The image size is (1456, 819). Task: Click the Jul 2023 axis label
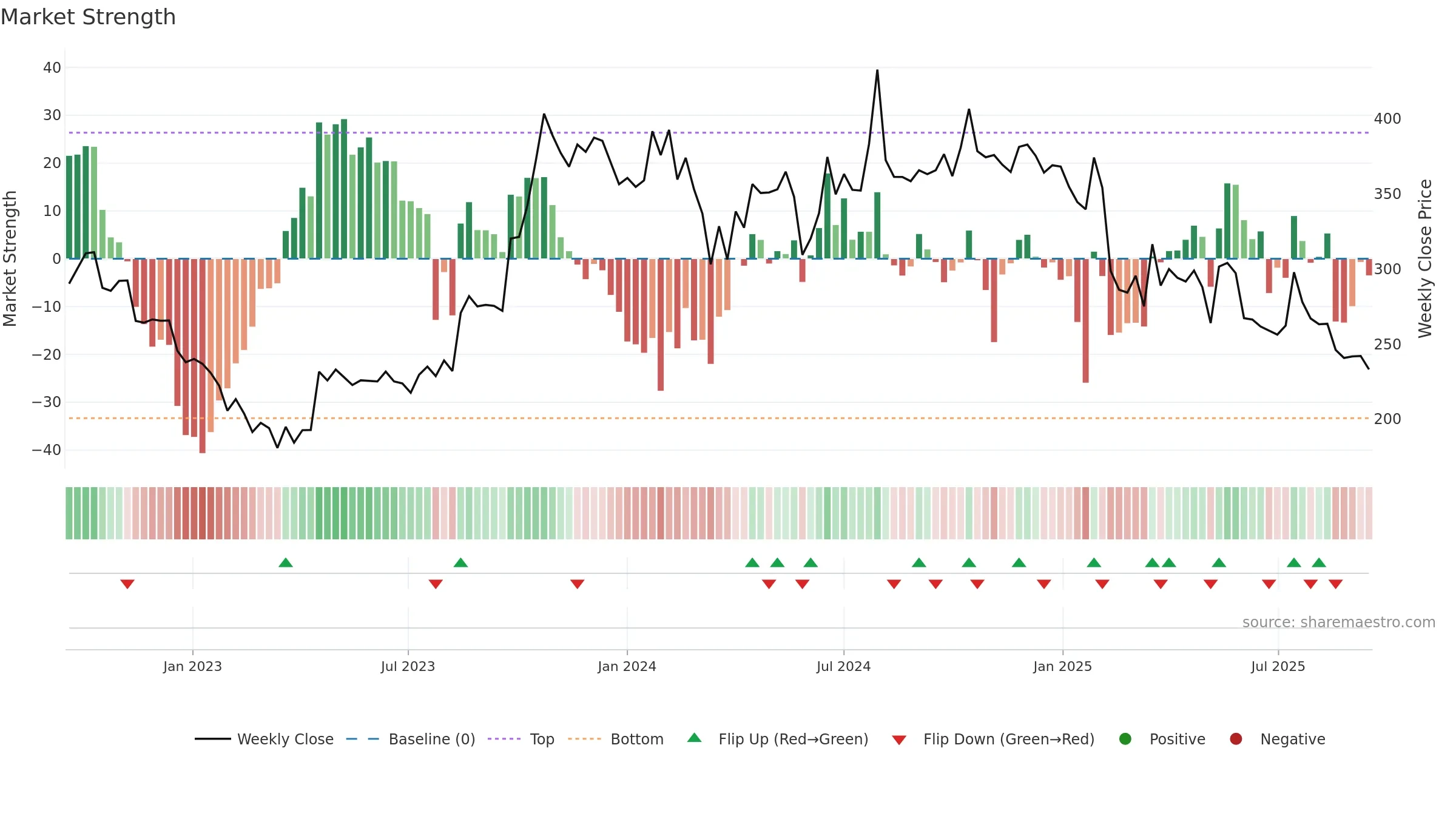408,666
